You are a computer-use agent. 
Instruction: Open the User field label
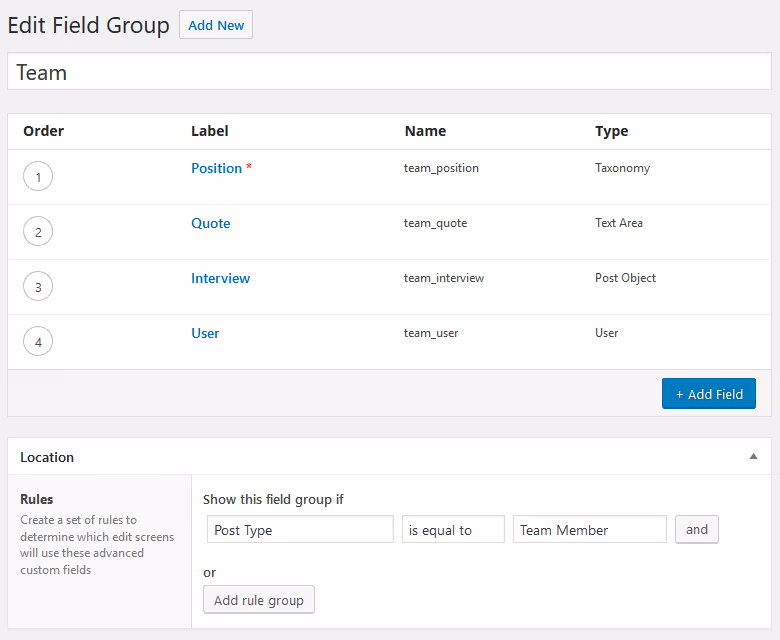pyautogui.click(x=205, y=333)
